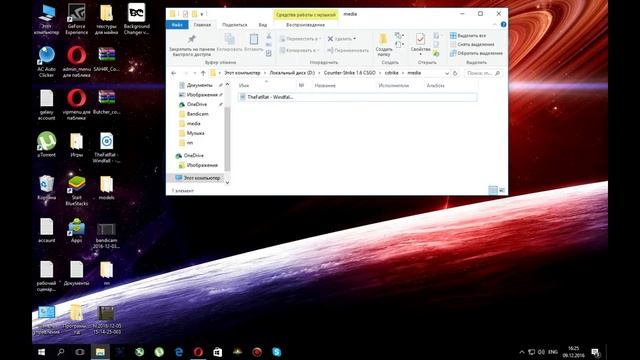The image size is (640, 360).
Task: Open the Windows Start menu
Action: (x=41, y=352)
